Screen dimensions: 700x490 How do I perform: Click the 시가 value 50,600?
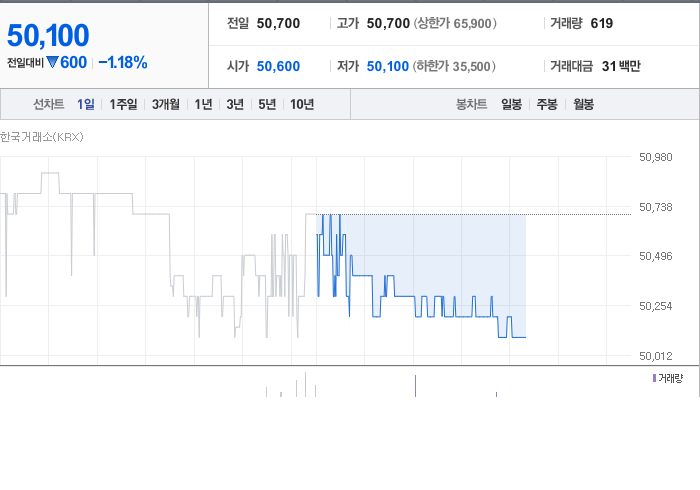click(x=278, y=66)
